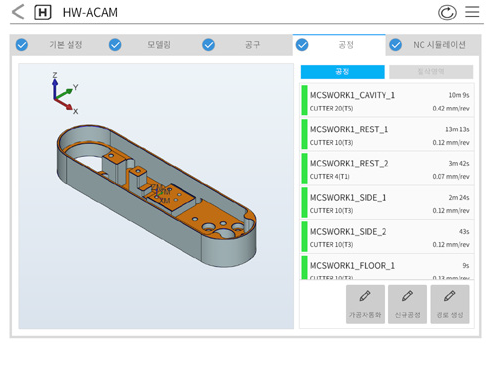Click the XYZ coordinate axes indicator
The image size is (495, 365).
[x=65, y=93]
